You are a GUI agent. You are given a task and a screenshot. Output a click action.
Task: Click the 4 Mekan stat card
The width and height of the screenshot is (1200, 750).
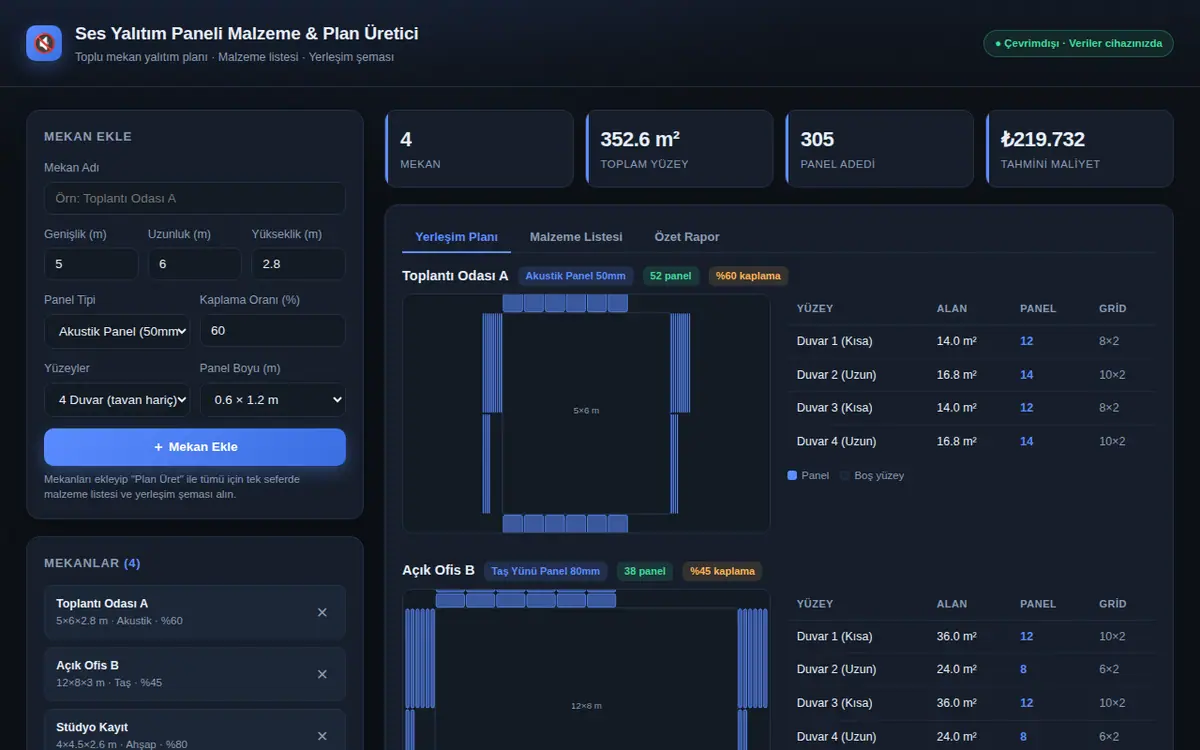point(479,148)
